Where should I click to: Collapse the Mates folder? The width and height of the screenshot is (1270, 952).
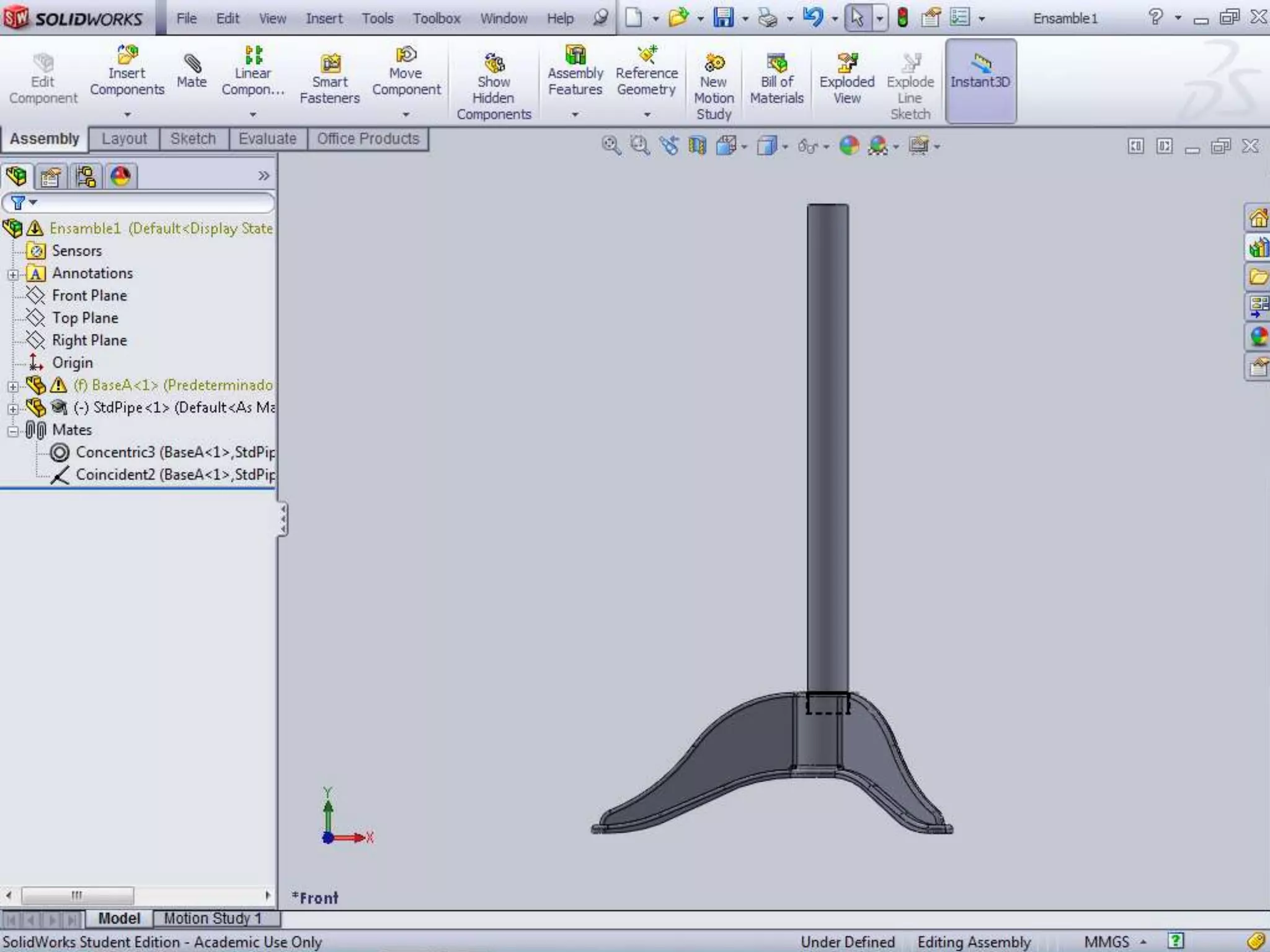coord(12,431)
